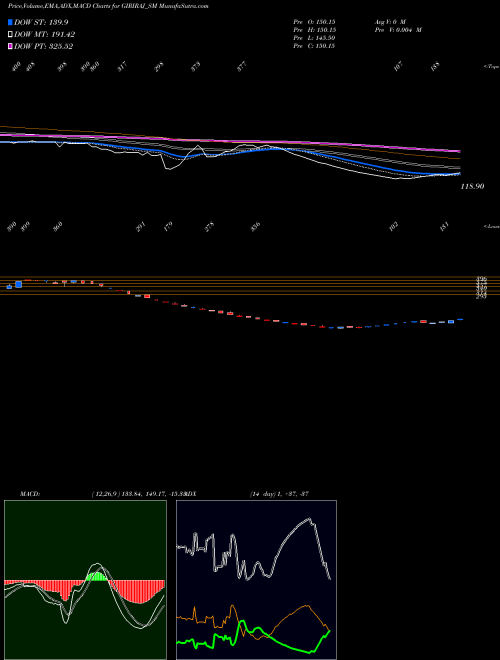The height and width of the screenshot is (660, 500).
Task: Click the 'Tops' label at right edge
Action: [492, 67]
